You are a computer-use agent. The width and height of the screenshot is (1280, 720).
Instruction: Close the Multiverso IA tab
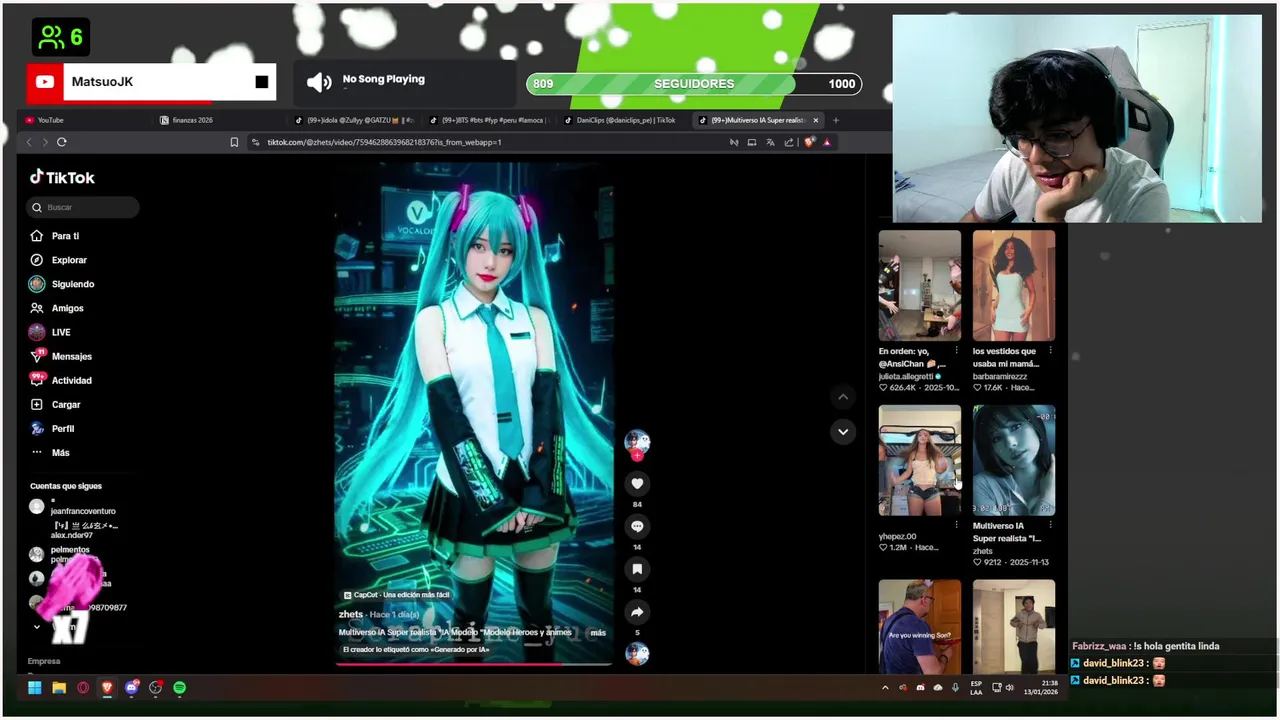coord(815,120)
